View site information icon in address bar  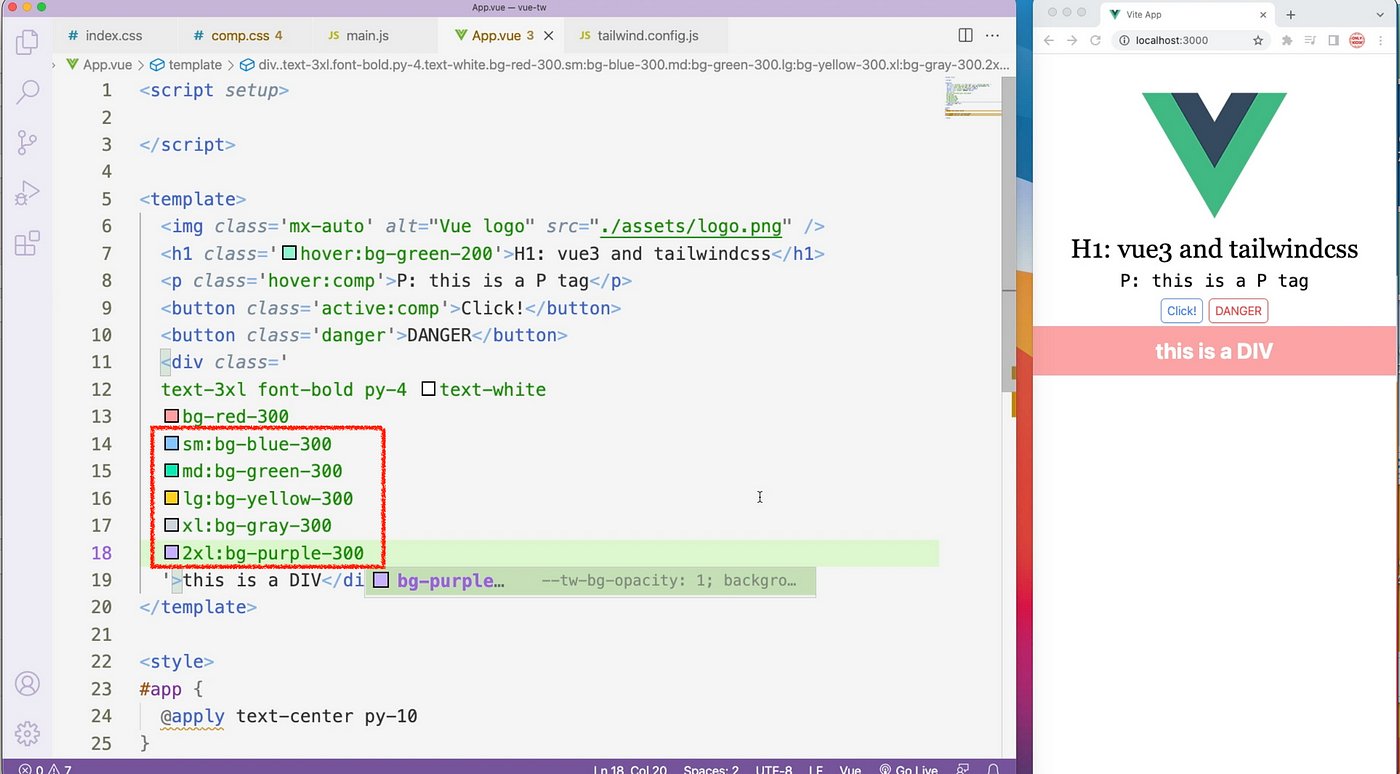(1124, 40)
